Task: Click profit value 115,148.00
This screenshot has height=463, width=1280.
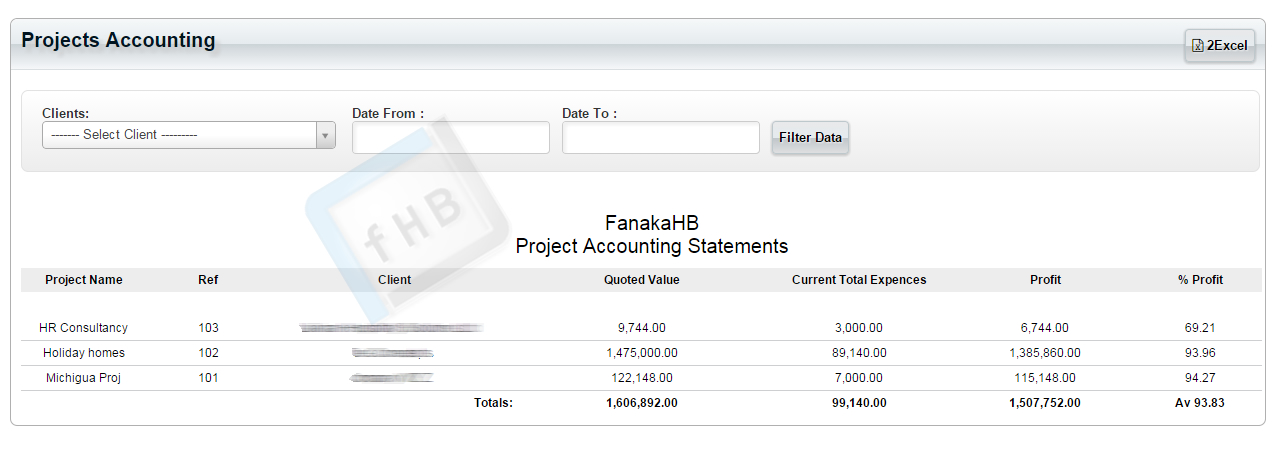Action: (1046, 378)
